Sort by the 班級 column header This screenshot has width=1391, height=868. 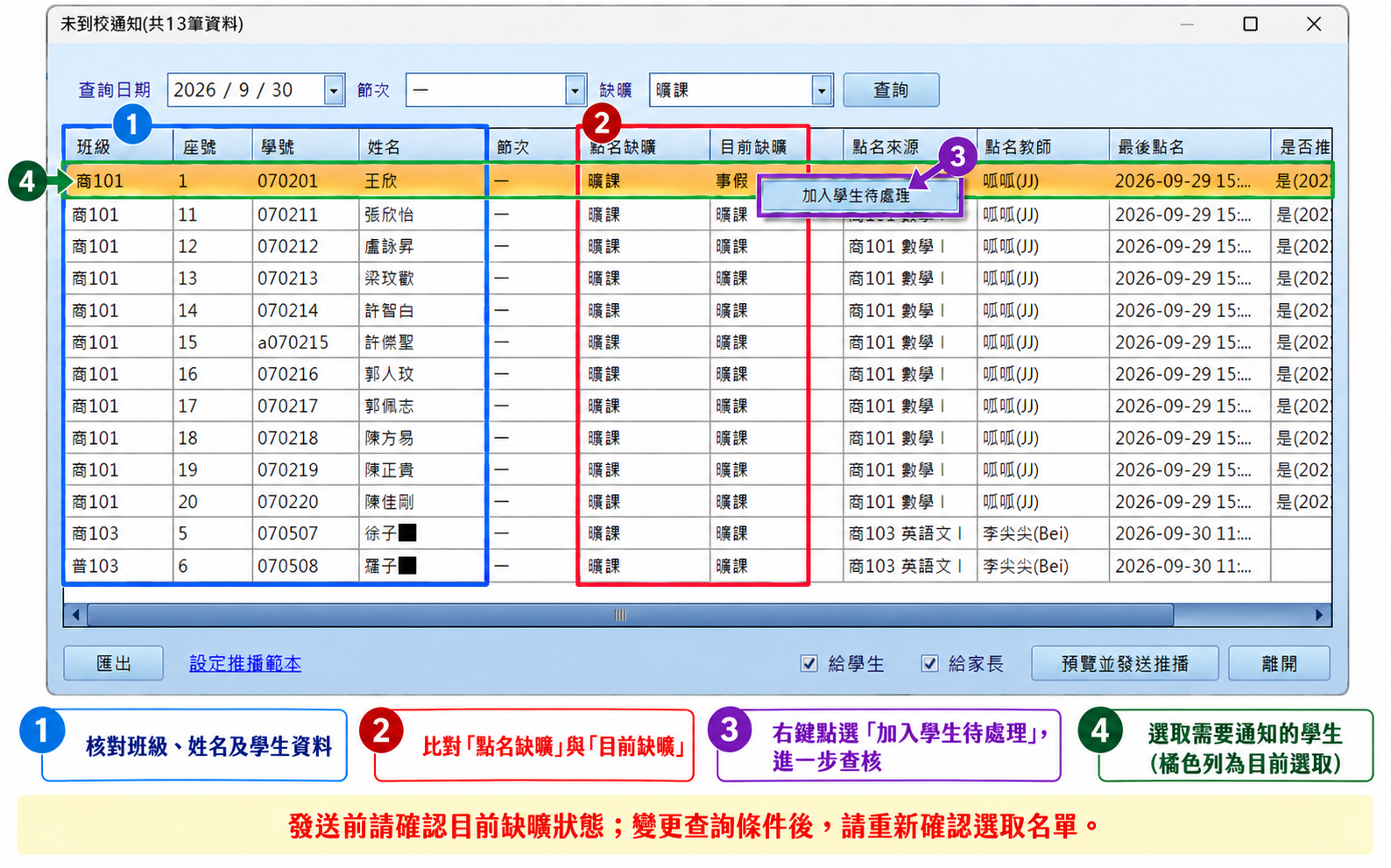pos(119,147)
